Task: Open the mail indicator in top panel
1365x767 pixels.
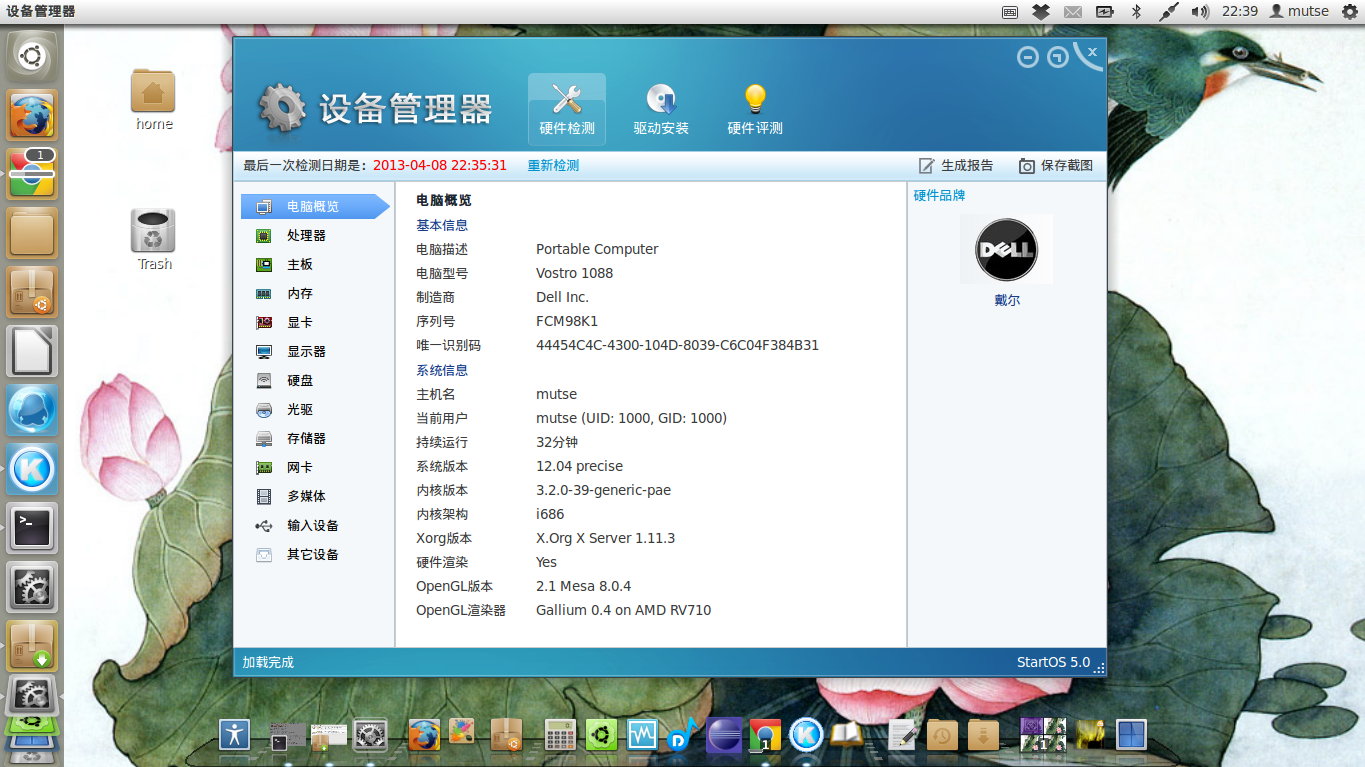Action: tap(1072, 11)
